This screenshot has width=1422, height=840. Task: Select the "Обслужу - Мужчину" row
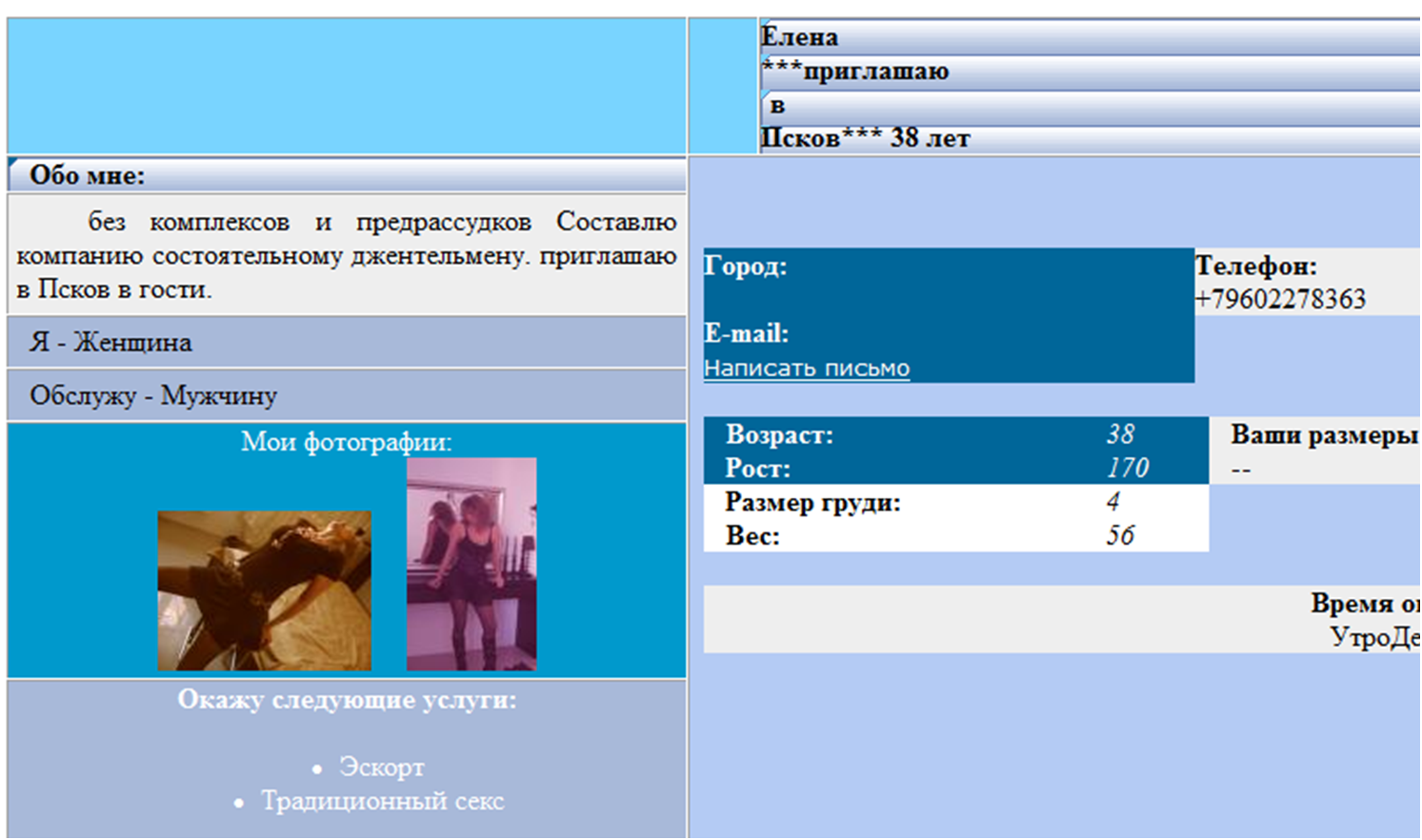[153, 396]
